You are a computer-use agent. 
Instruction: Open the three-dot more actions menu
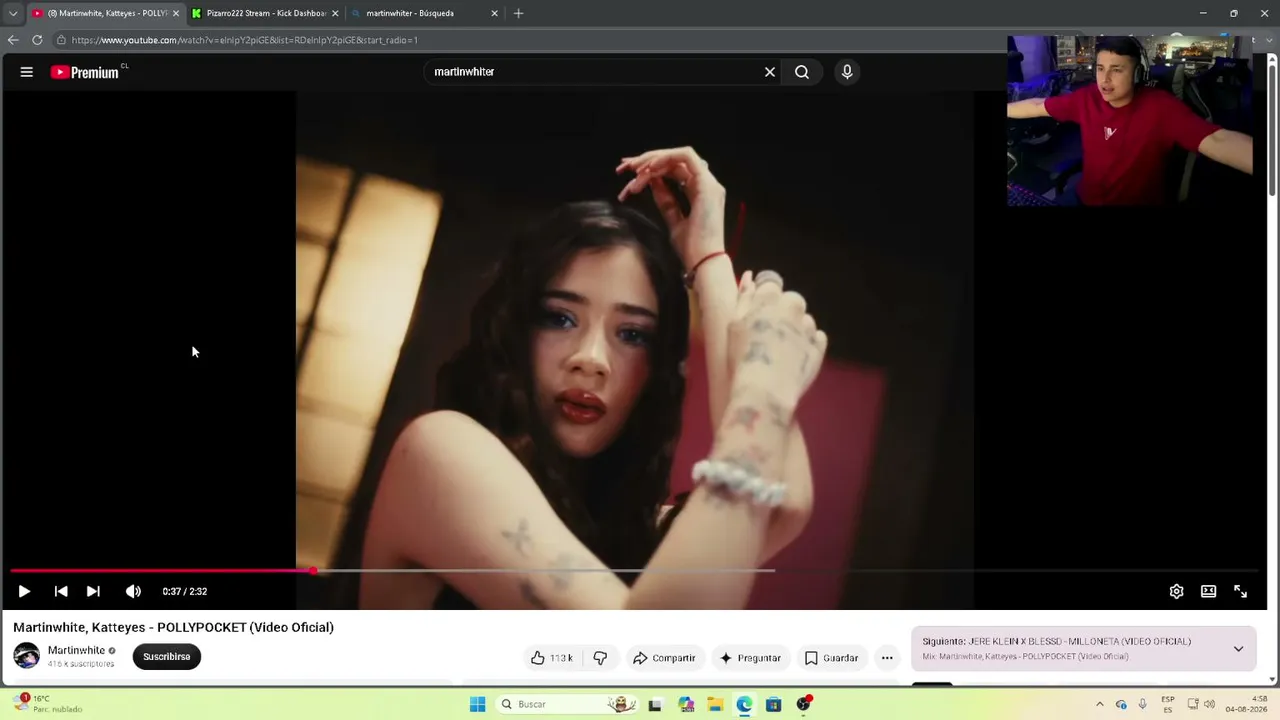887,658
